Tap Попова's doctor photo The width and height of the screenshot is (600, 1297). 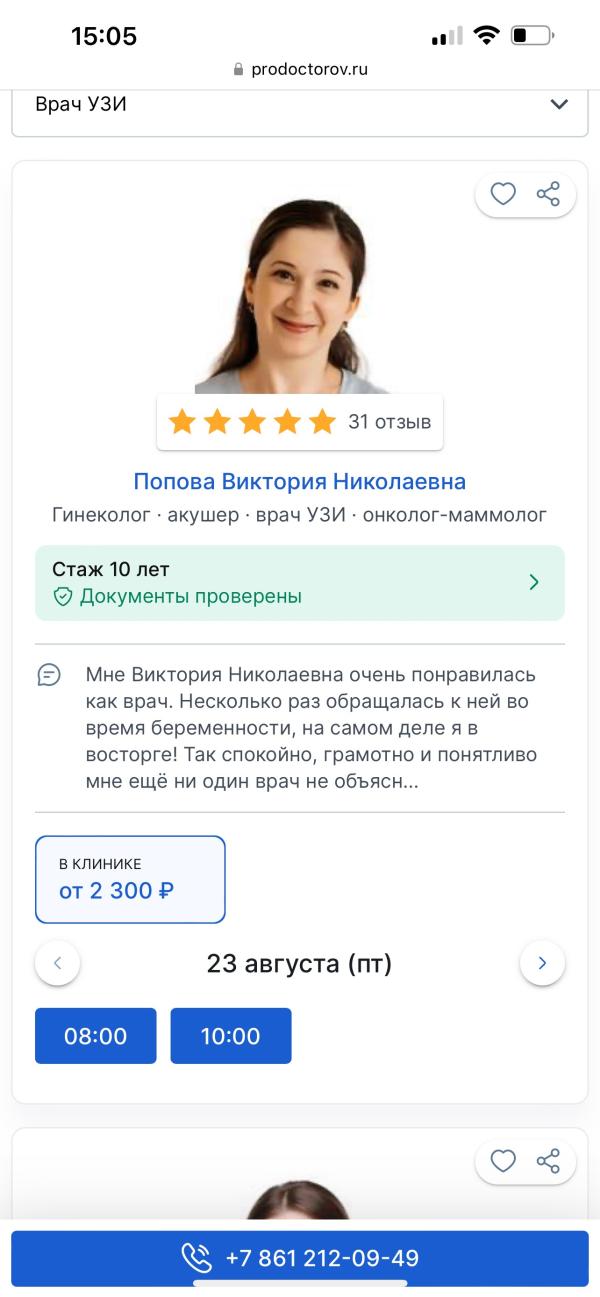point(299,297)
